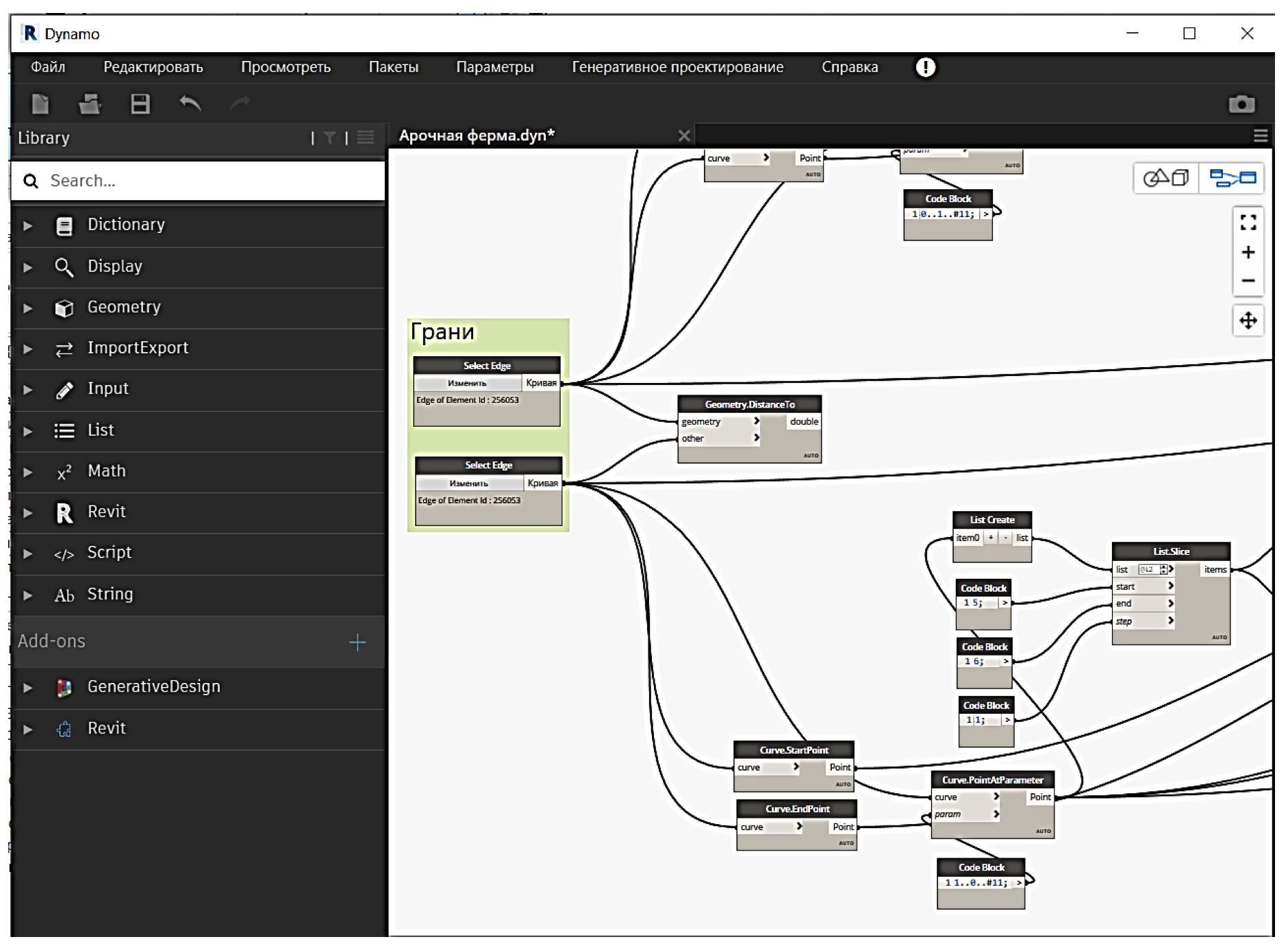Toggle the library filter icon
The image size is (1288, 948).
point(330,138)
